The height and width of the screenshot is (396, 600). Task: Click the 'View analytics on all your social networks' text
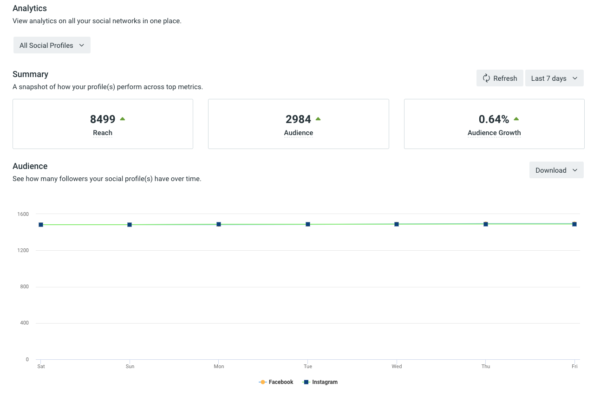click(x=96, y=21)
